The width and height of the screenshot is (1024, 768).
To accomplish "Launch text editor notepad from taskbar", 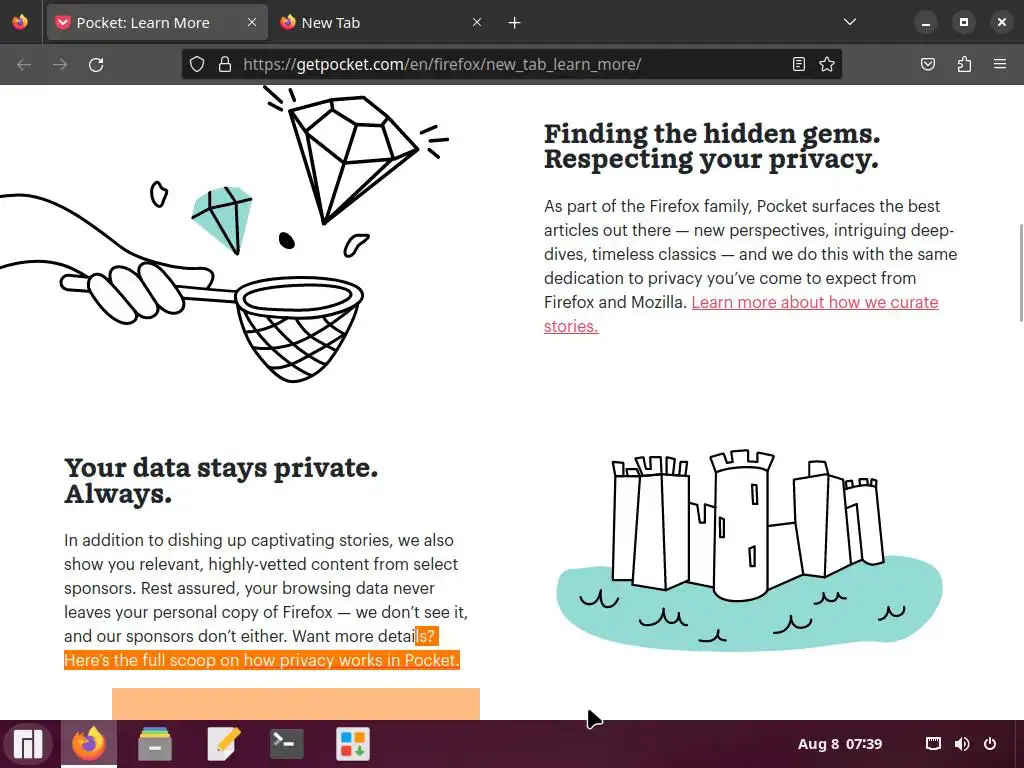I will pyautogui.click(x=223, y=744).
